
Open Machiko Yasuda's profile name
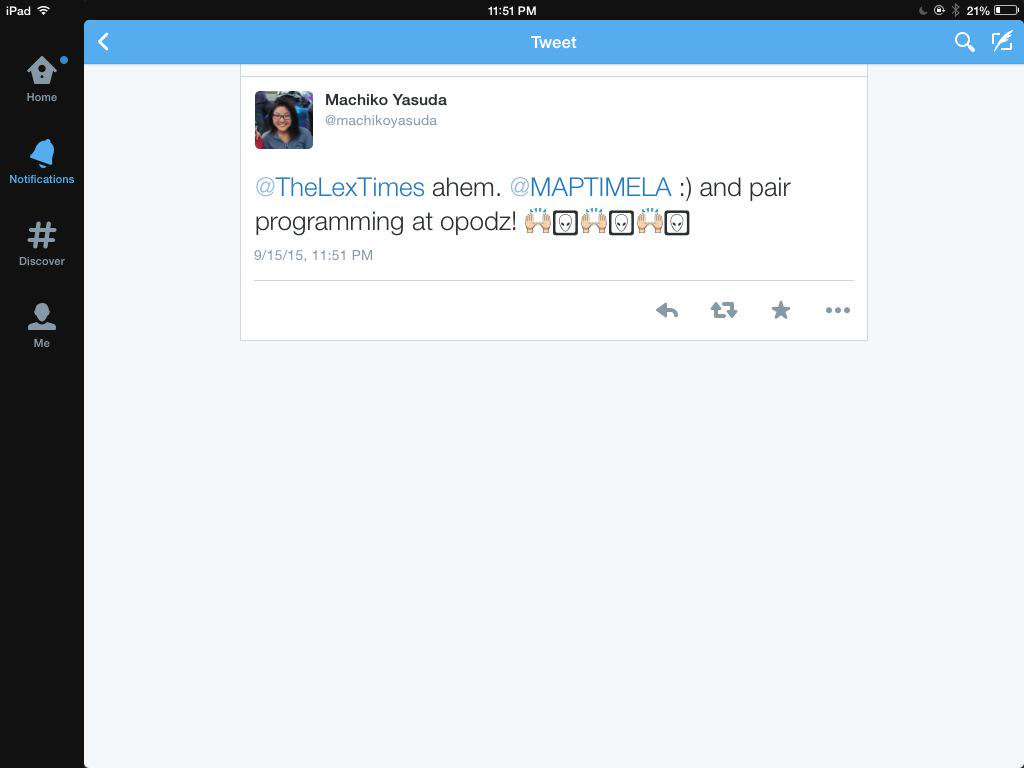point(386,100)
